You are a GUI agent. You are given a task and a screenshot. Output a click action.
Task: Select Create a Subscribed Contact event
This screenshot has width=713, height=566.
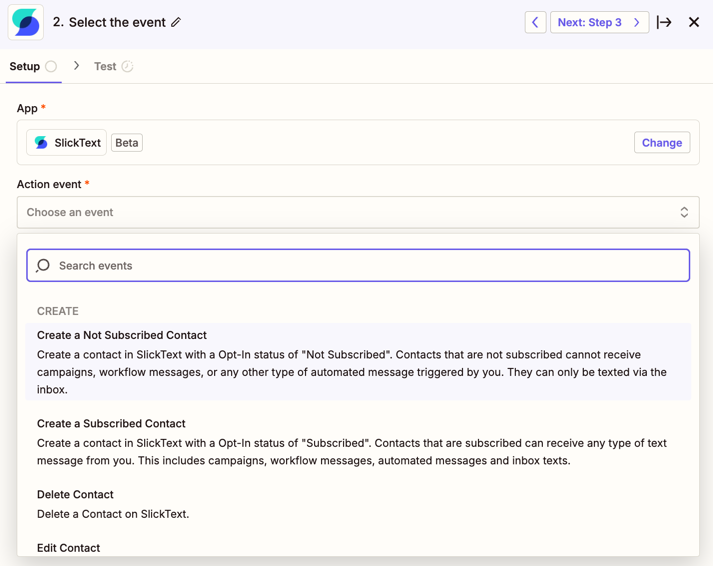pos(358,442)
